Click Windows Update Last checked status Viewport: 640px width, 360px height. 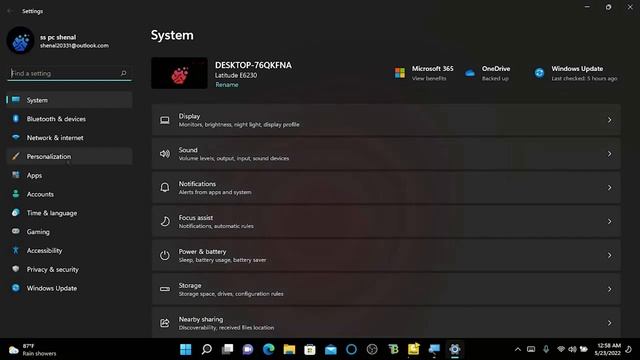coord(584,78)
